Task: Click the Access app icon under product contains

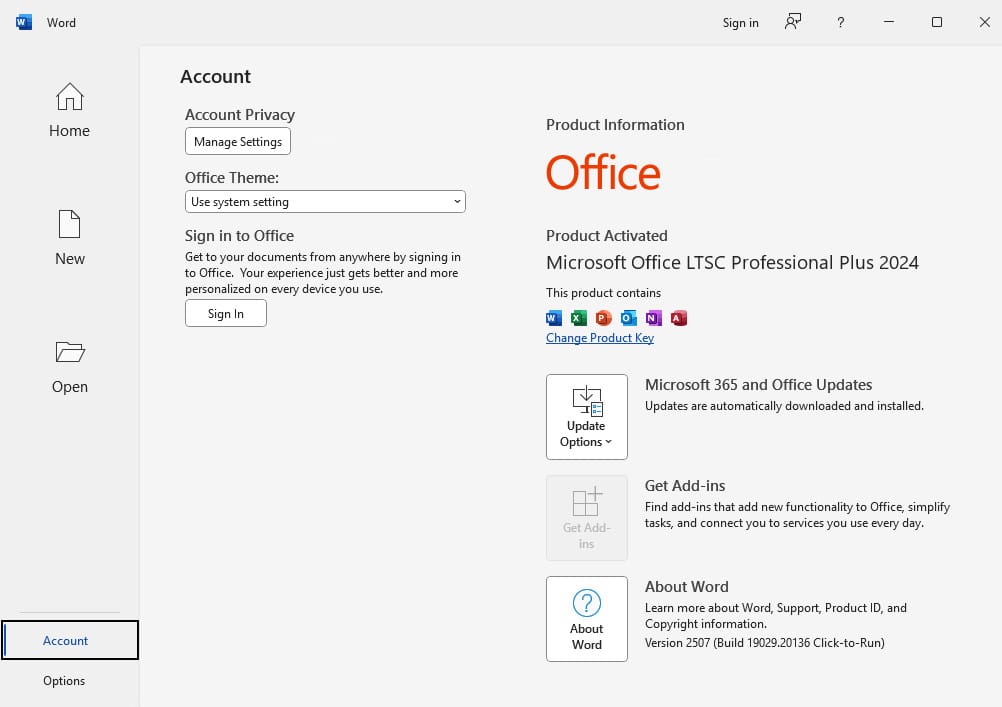Action: (x=679, y=318)
